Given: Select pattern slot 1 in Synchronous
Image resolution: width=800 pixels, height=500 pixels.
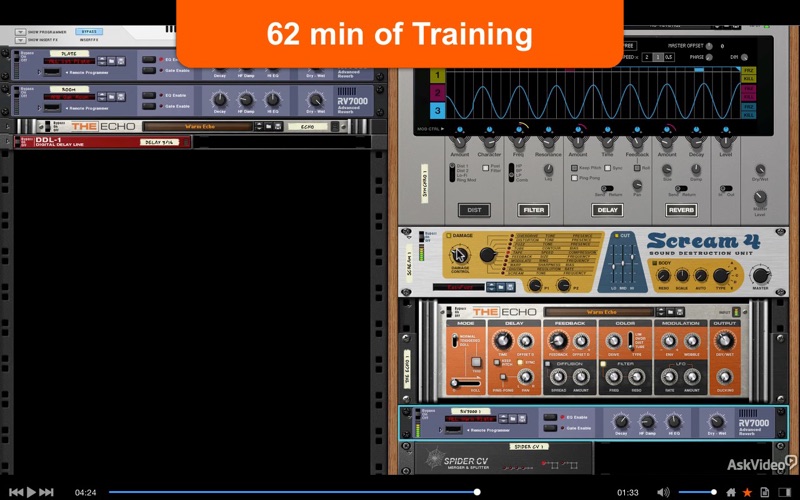Looking at the screenshot, I should click(x=437, y=76).
